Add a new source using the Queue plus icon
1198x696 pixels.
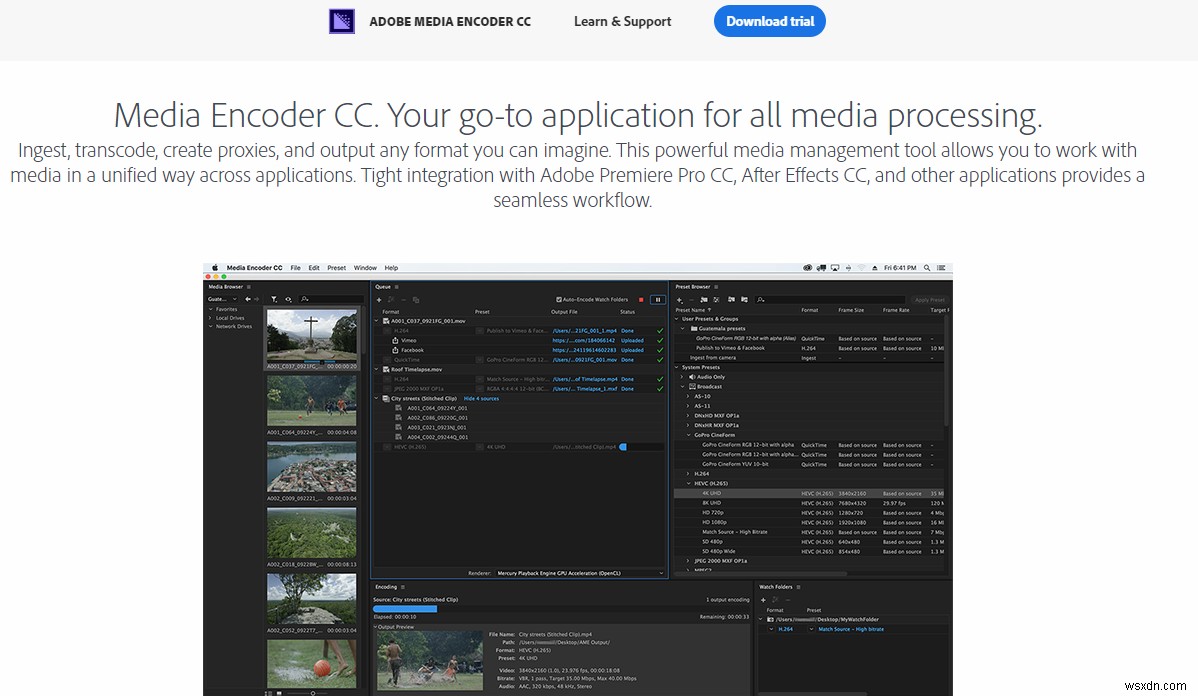point(378,300)
